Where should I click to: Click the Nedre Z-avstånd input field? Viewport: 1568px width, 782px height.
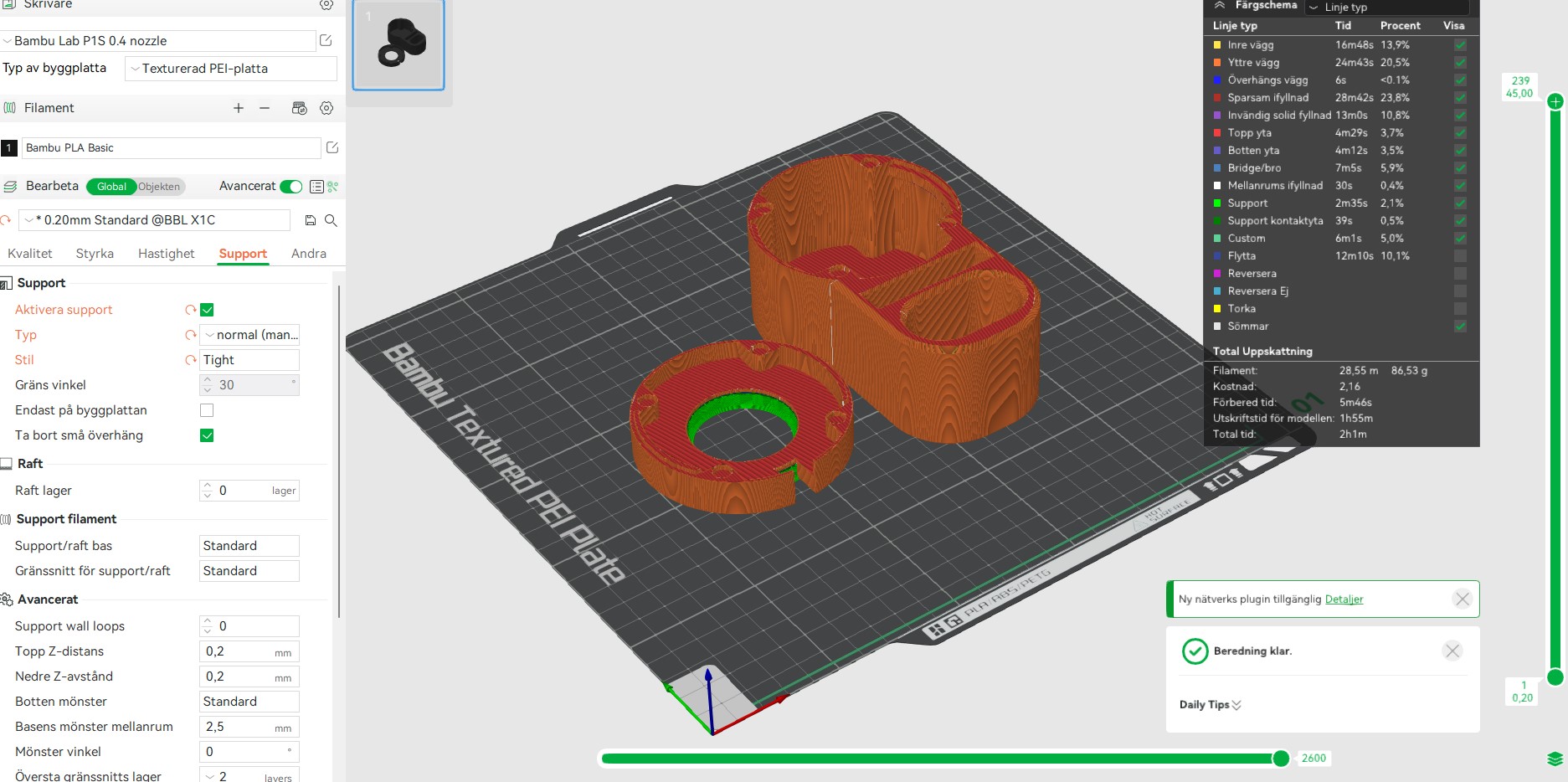pos(249,677)
